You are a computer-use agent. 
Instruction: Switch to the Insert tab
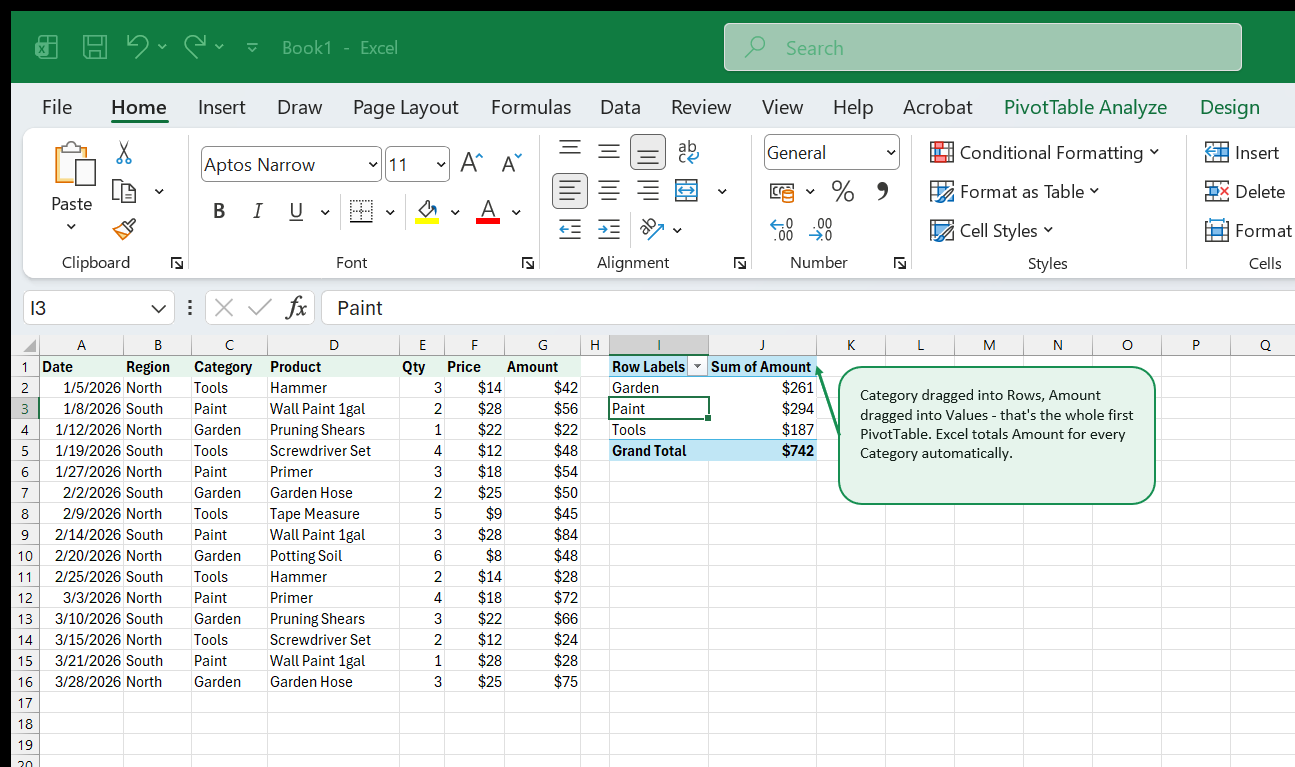pyautogui.click(x=222, y=107)
